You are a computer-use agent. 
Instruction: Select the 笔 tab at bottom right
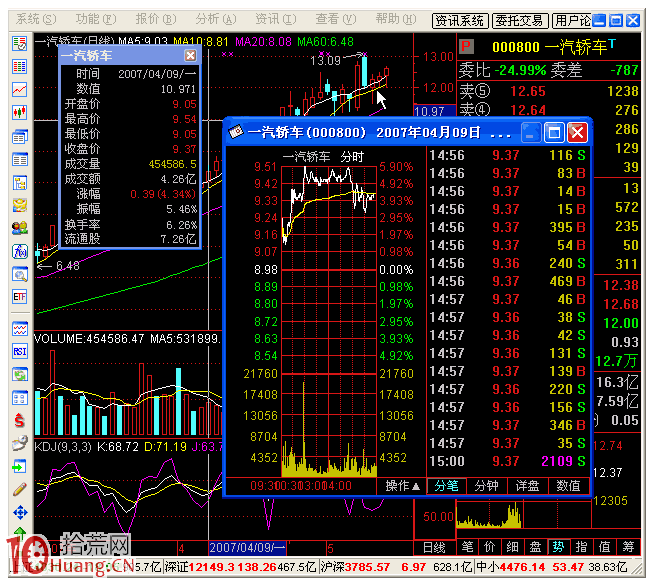point(467,548)
